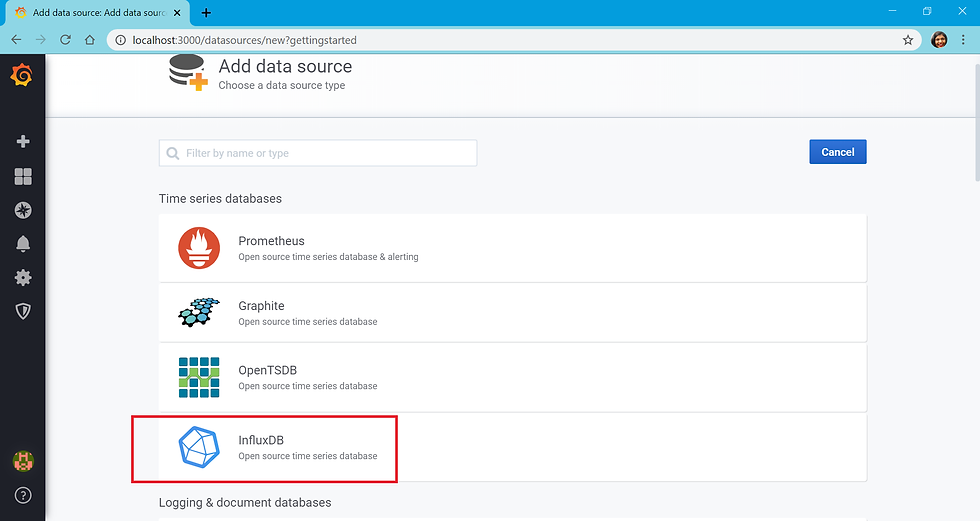Image resolution: width=980 pixels, height=521 pixels.
Task: Open the Chrome profile avatar
Action: 939,40
